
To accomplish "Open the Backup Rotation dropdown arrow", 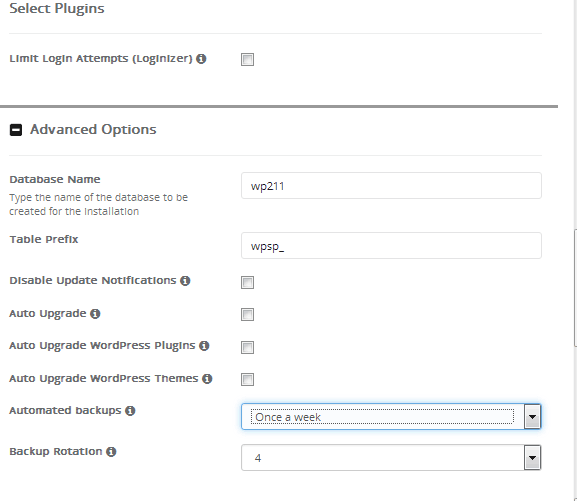I will 532,458.
